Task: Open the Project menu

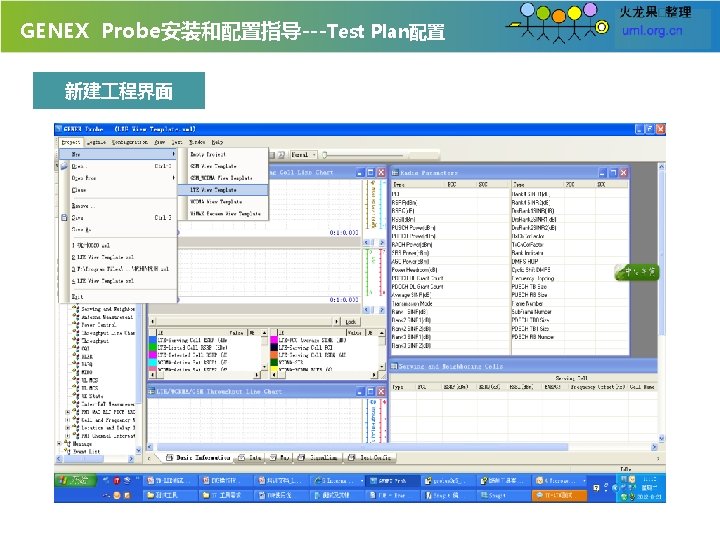Action: (71, 142)
